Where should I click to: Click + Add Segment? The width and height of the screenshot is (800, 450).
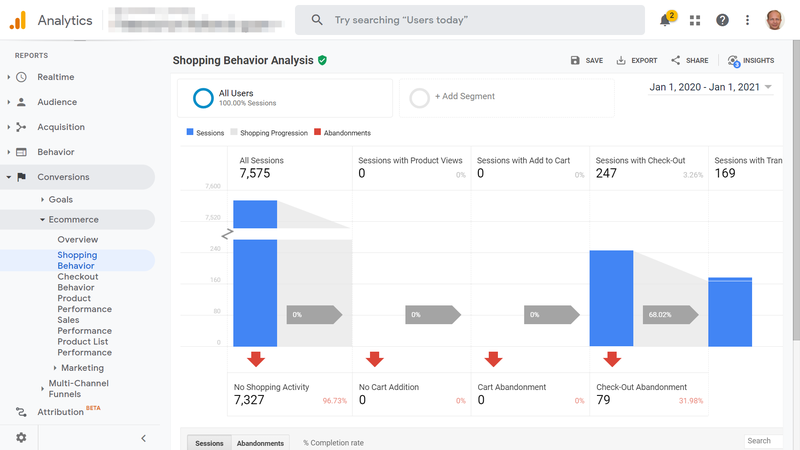click(x=464, y=96)
